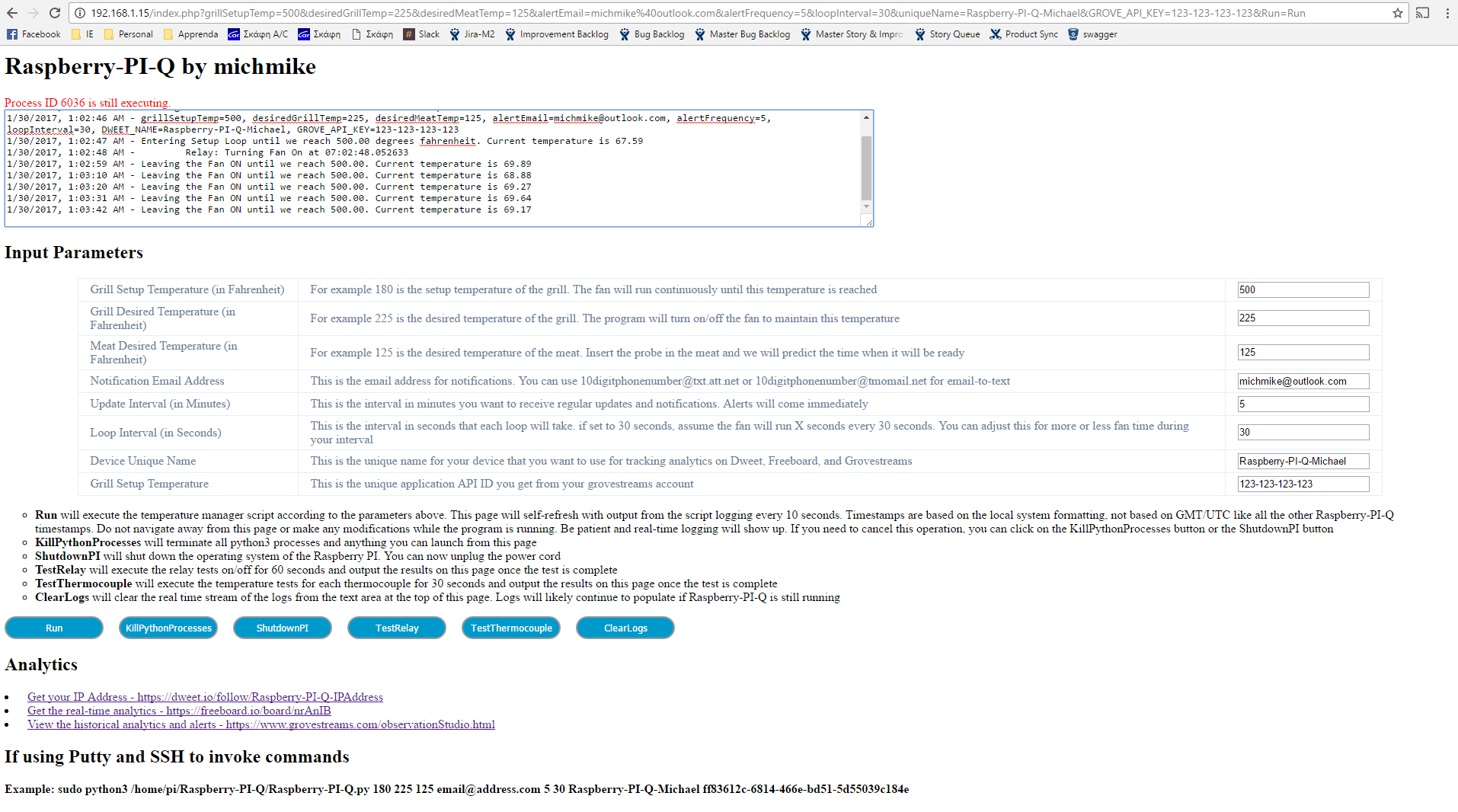Click the Device Unique Name field
Viewport: 1458px width, 812px height.
[1303, 461]
